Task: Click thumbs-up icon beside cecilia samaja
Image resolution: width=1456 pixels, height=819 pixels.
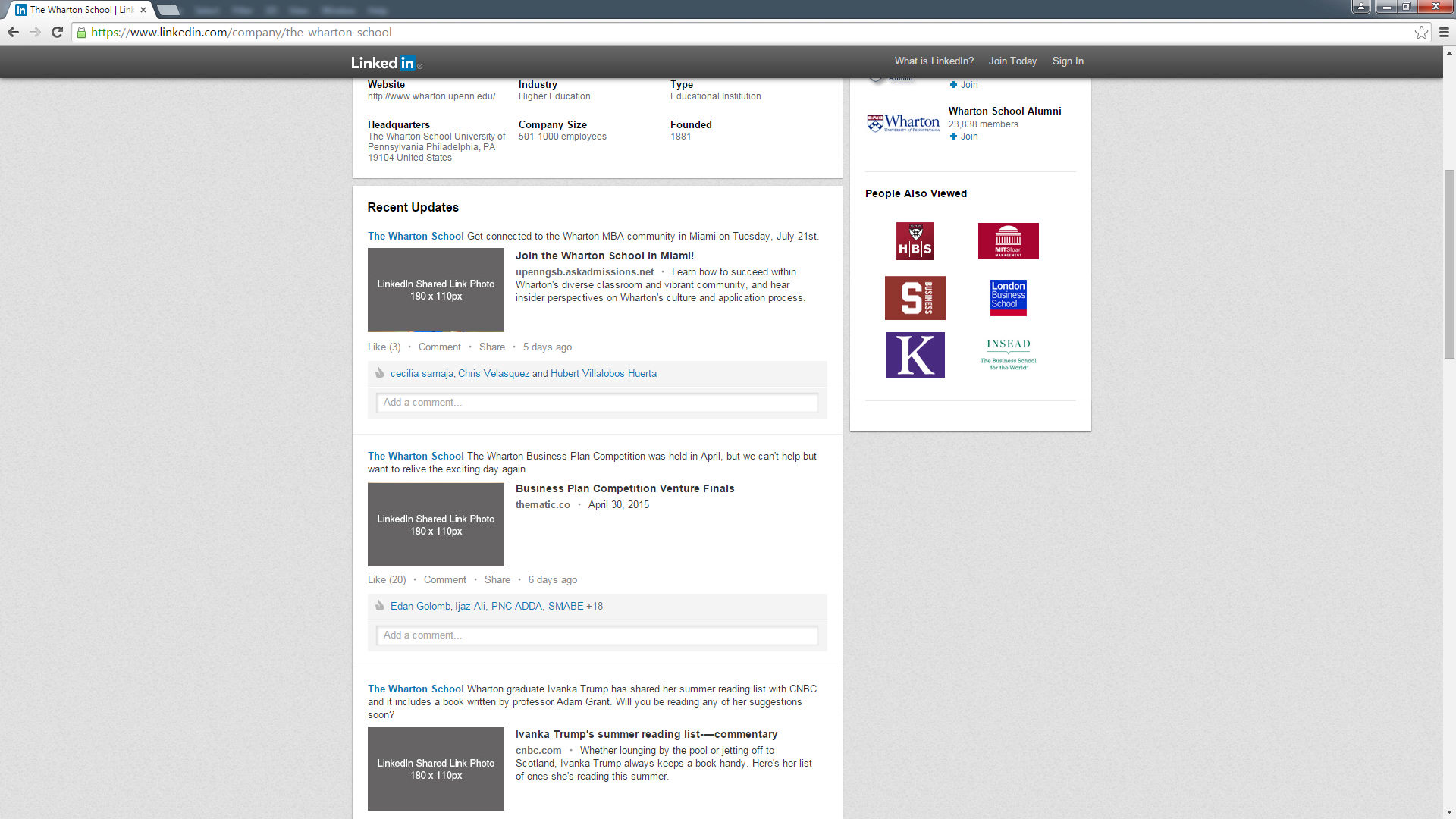Action: (380, 373)
